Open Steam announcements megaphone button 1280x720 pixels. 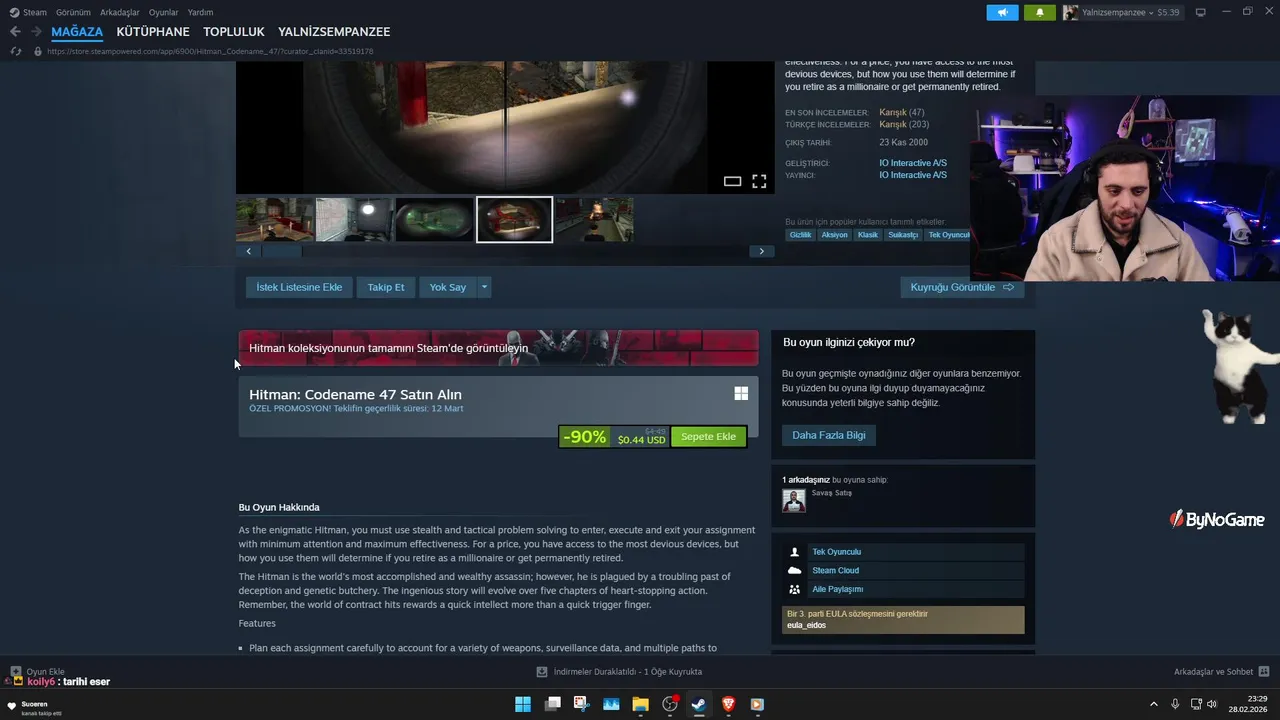click(1002, 12)
